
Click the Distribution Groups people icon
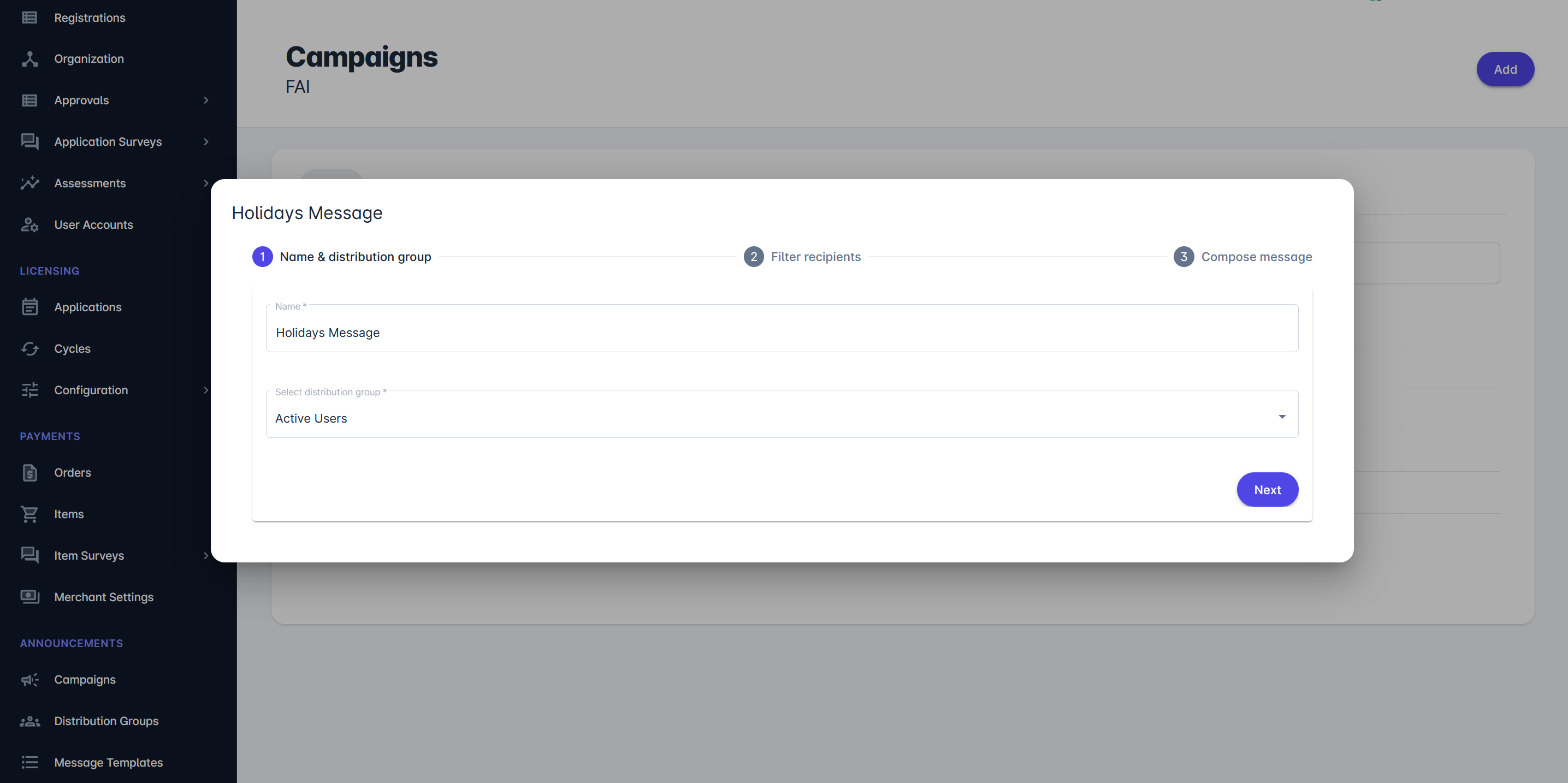tap(29, 721)
